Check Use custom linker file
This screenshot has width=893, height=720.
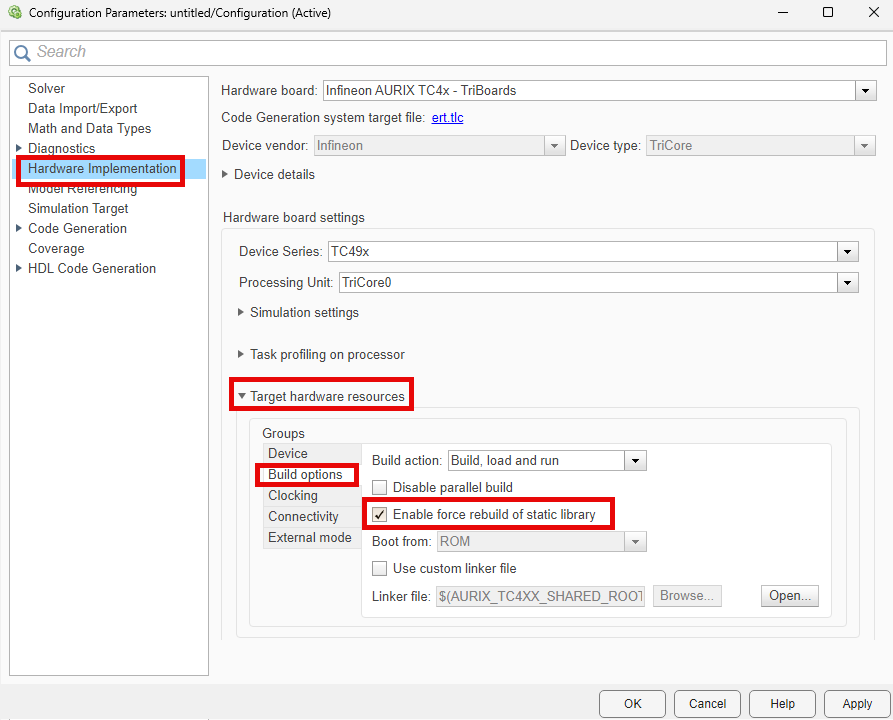pos(379,568)
